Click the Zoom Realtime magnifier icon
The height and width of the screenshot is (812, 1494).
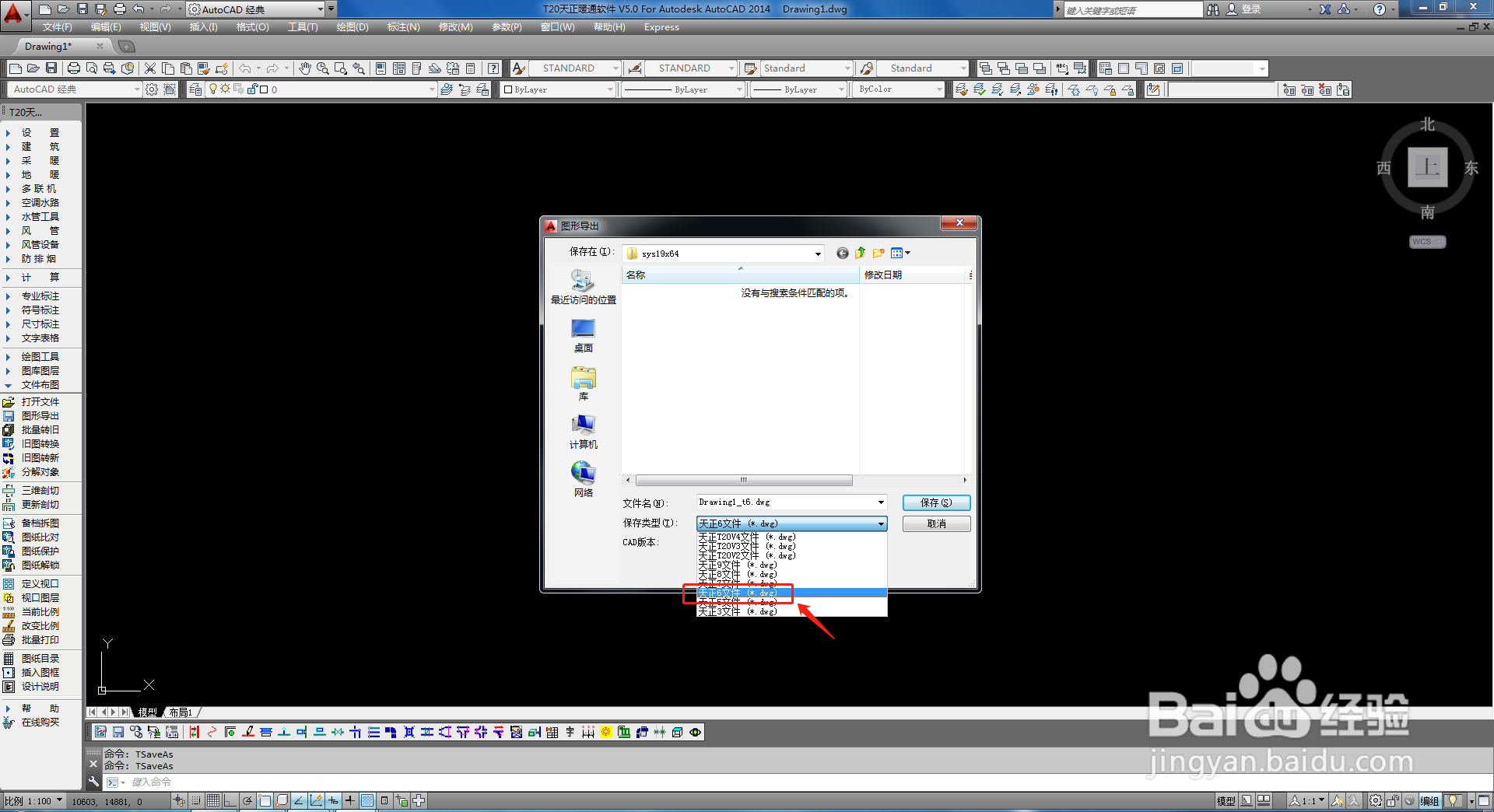pos(323,68)
